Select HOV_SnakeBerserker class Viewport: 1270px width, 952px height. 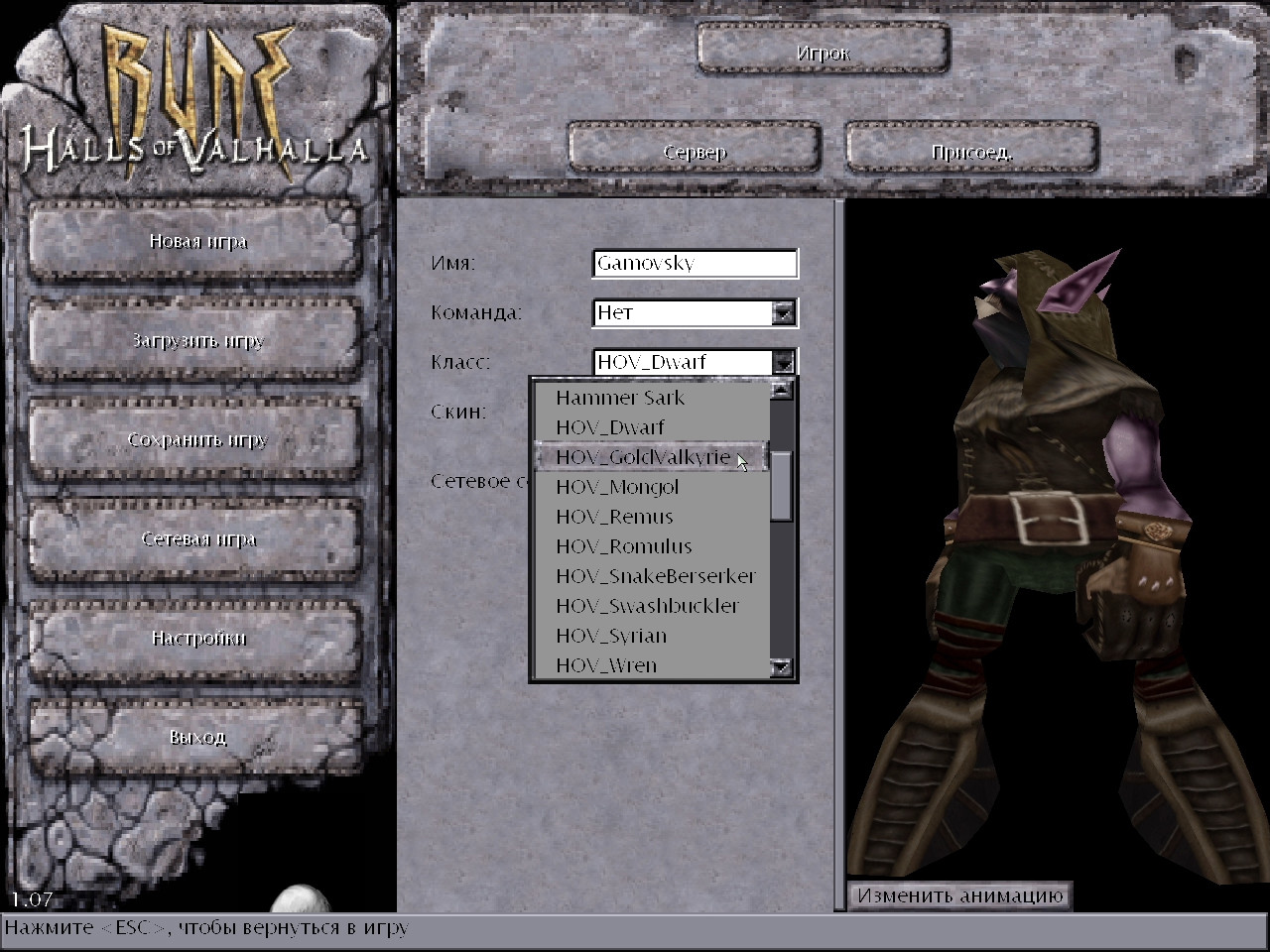pyautogui.click(x=652, y=576)
